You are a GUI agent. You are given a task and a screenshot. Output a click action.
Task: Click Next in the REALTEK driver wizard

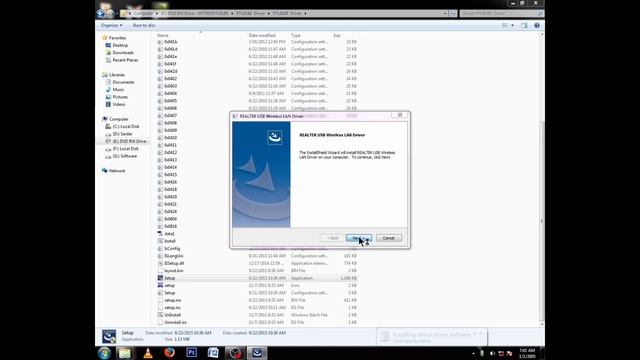359,238
